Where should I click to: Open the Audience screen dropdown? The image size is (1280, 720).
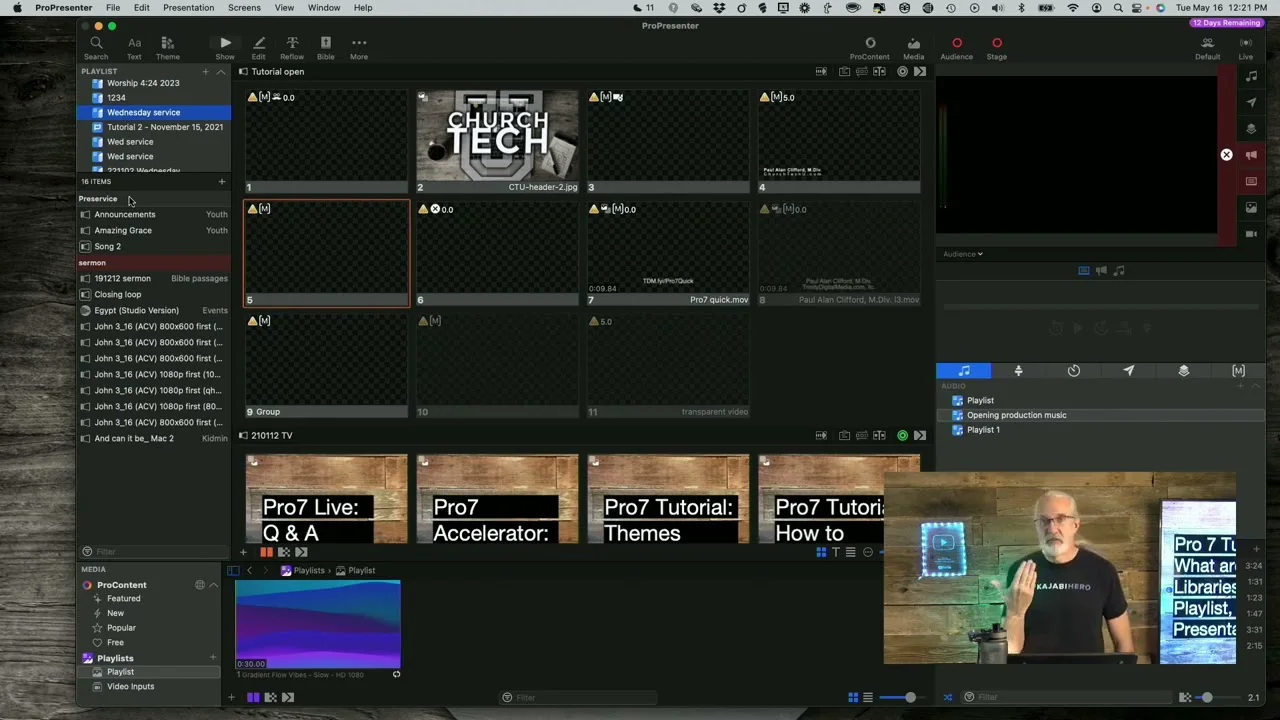(962, 254)
